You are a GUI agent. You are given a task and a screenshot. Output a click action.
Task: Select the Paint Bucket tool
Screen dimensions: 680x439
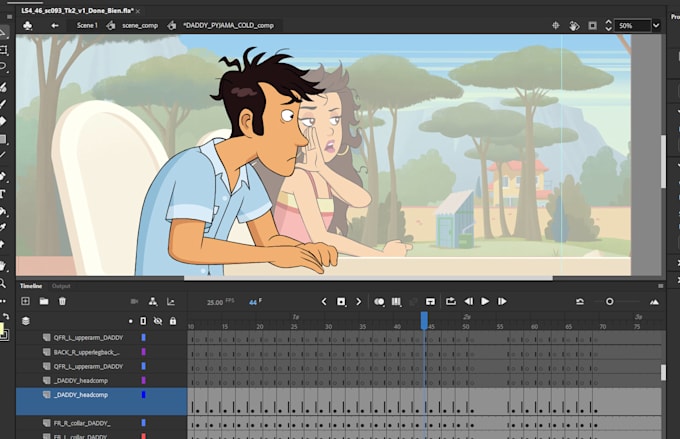tap(3, 211)
